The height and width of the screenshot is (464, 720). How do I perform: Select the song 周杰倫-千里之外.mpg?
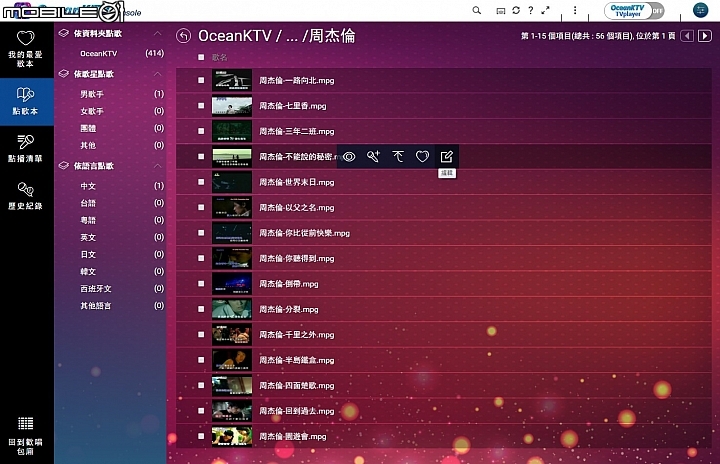click(x=297, y=335)
